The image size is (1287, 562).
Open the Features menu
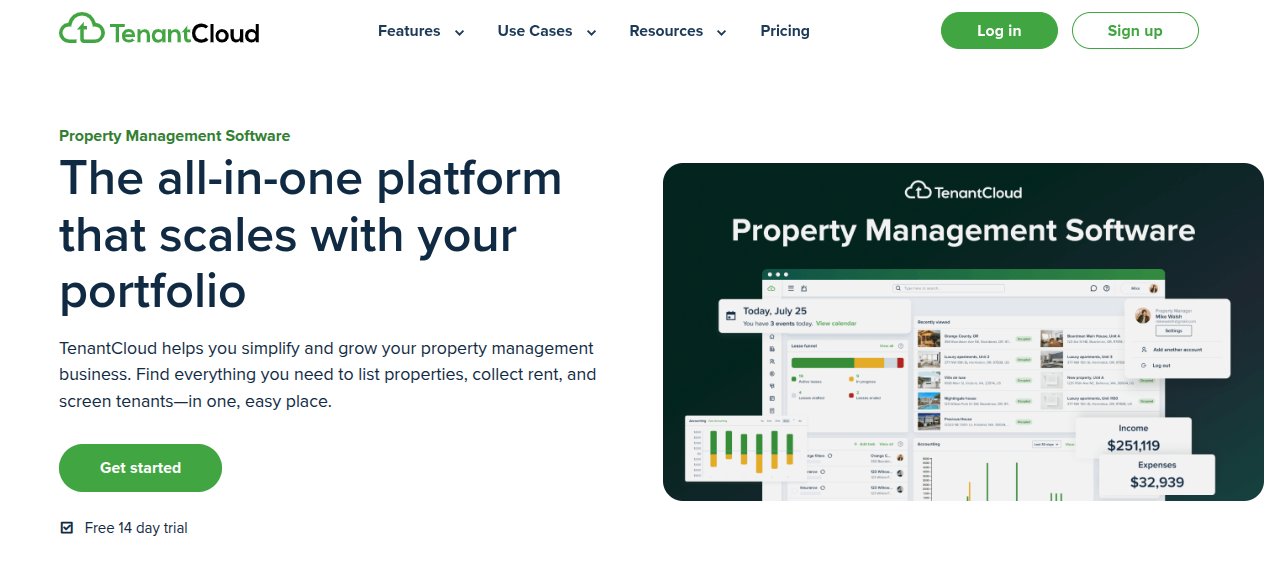pos(409,31)
